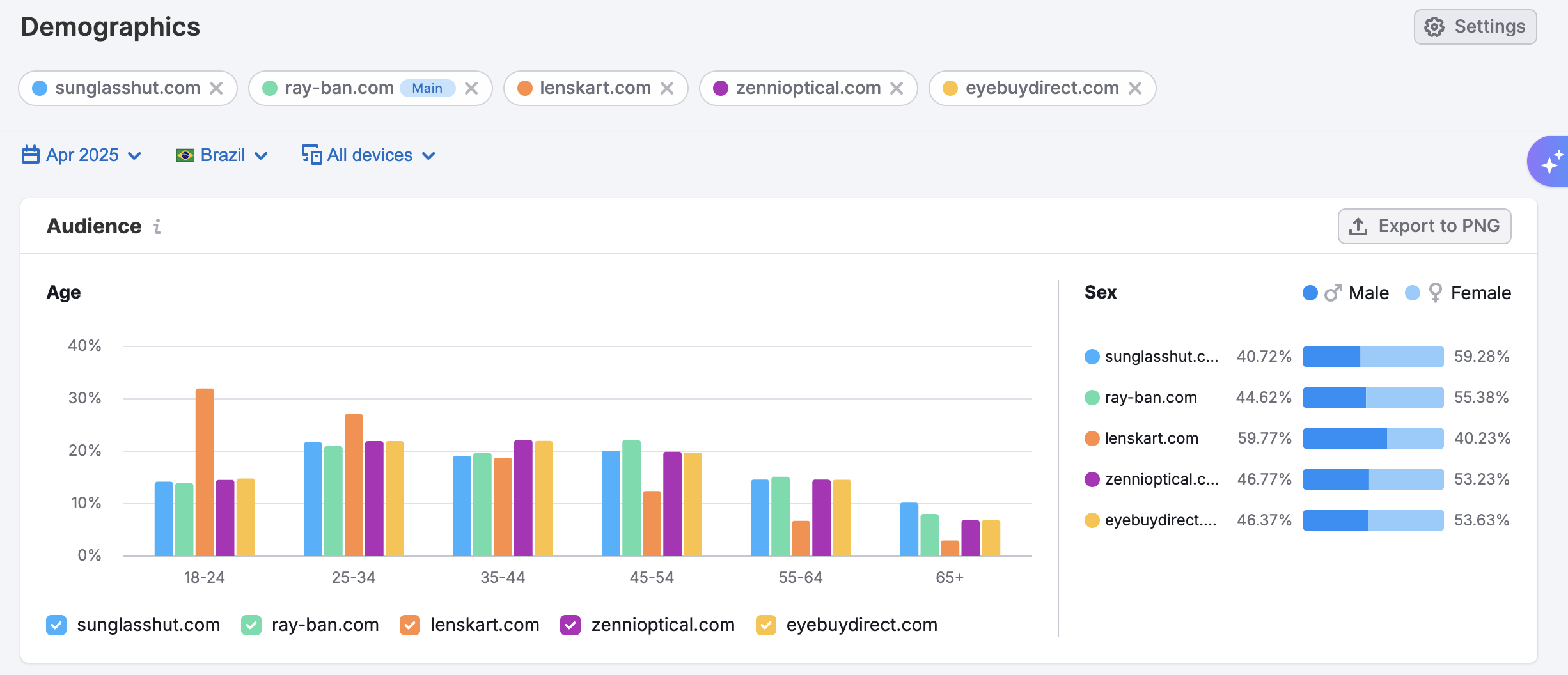Click the Audience info icon
This screenshot has width=1568, height=675.
pyautogui.click(x=157, y=226)
